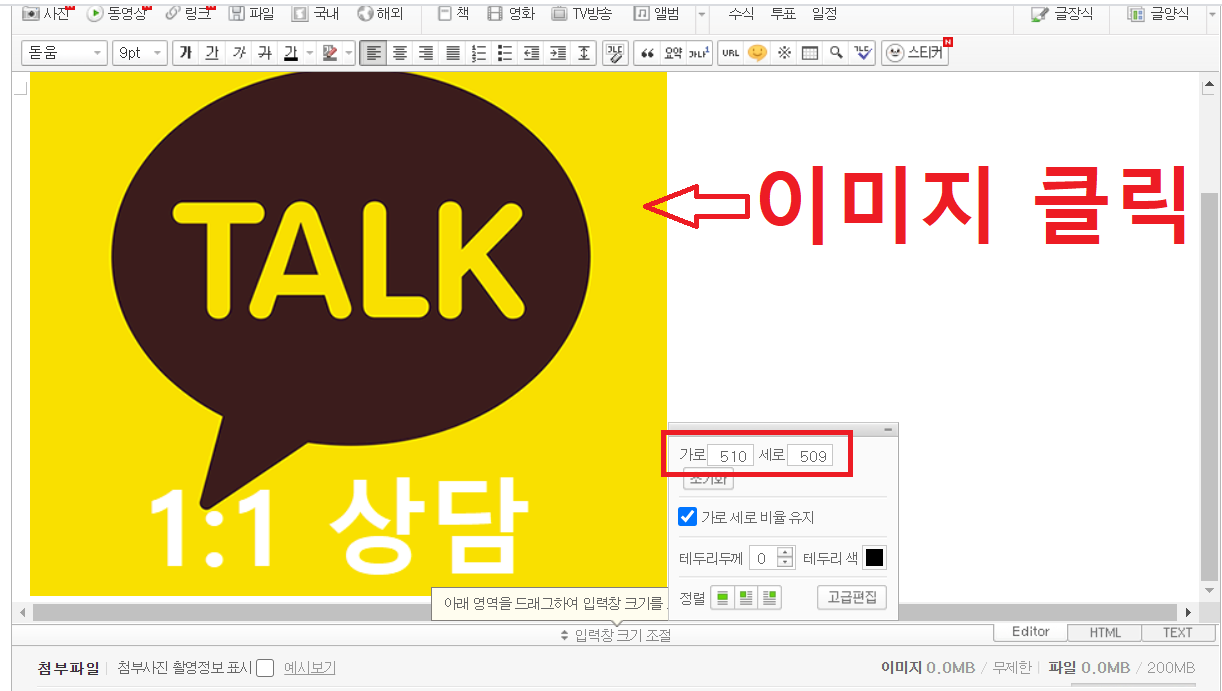Open the 투표 poll menu item
The height and width of the screenshot is (691, 1222).
pyautogui.click(x=783, y=14)
